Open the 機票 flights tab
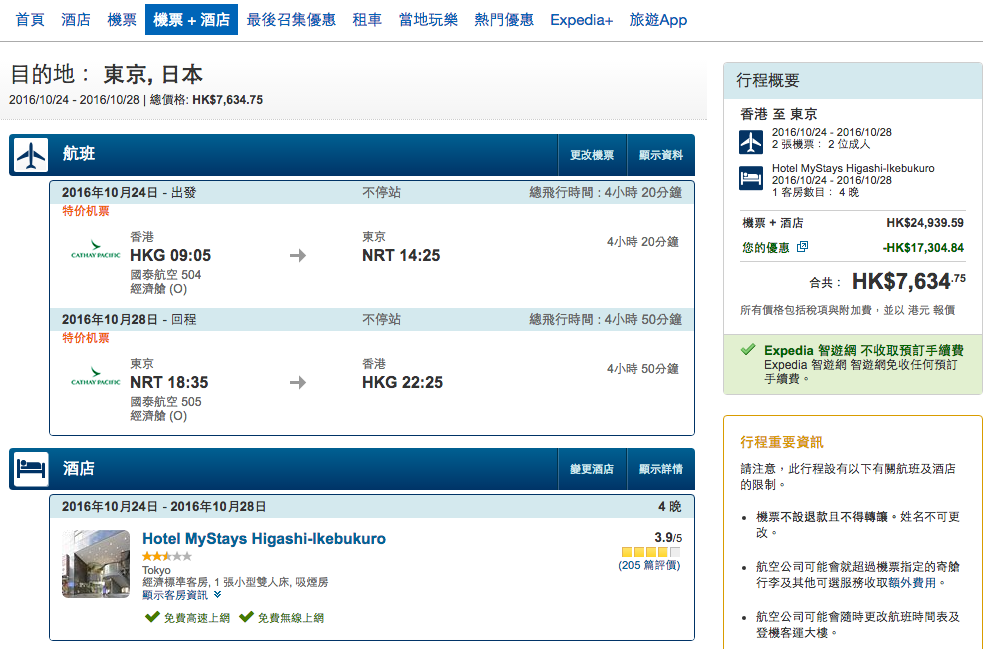988x649 pixels. (122, 20)
